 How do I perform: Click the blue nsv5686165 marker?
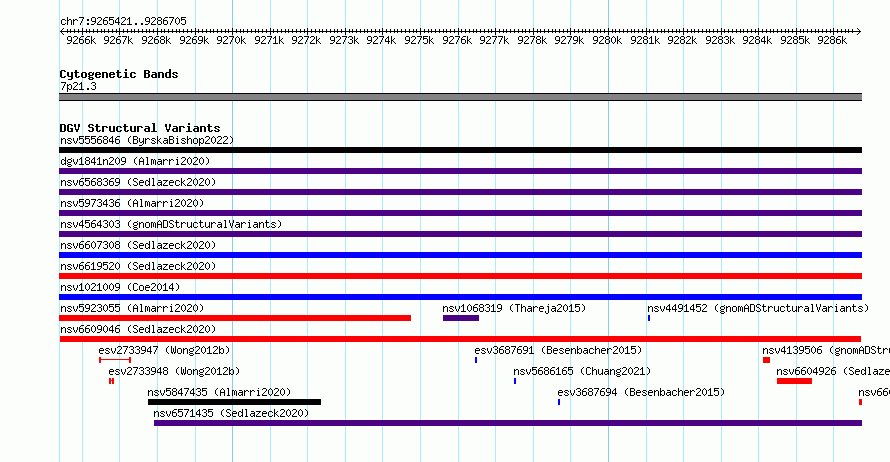pyautogui.click(x=515, y=381)
